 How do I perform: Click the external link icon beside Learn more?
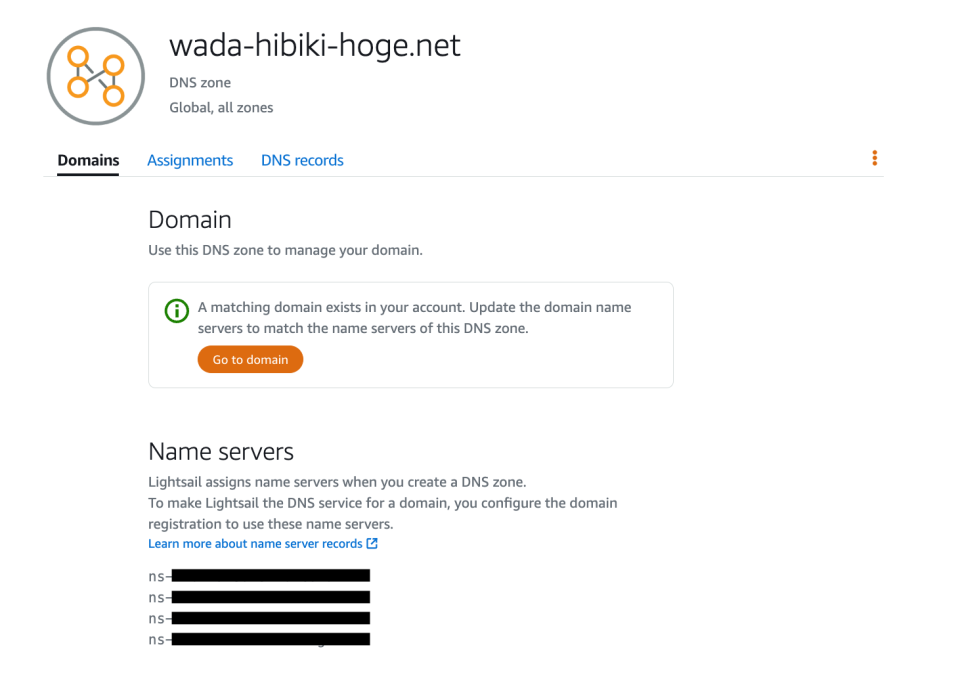pyautogui.click(x=372, y=543)
